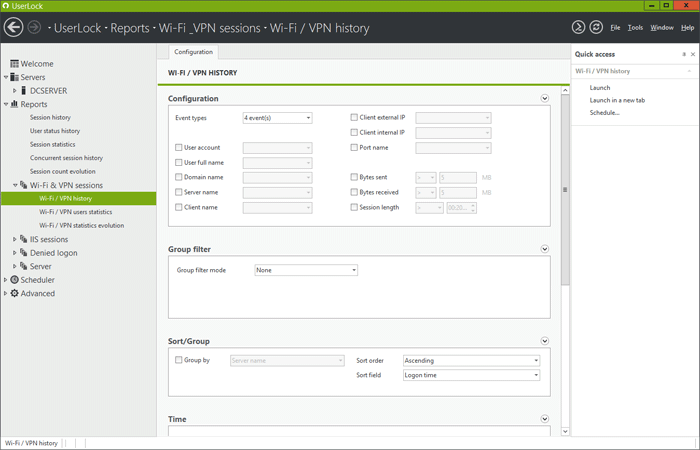
Task: Enable the User account checkbox
Action: [x=179, y=147]
